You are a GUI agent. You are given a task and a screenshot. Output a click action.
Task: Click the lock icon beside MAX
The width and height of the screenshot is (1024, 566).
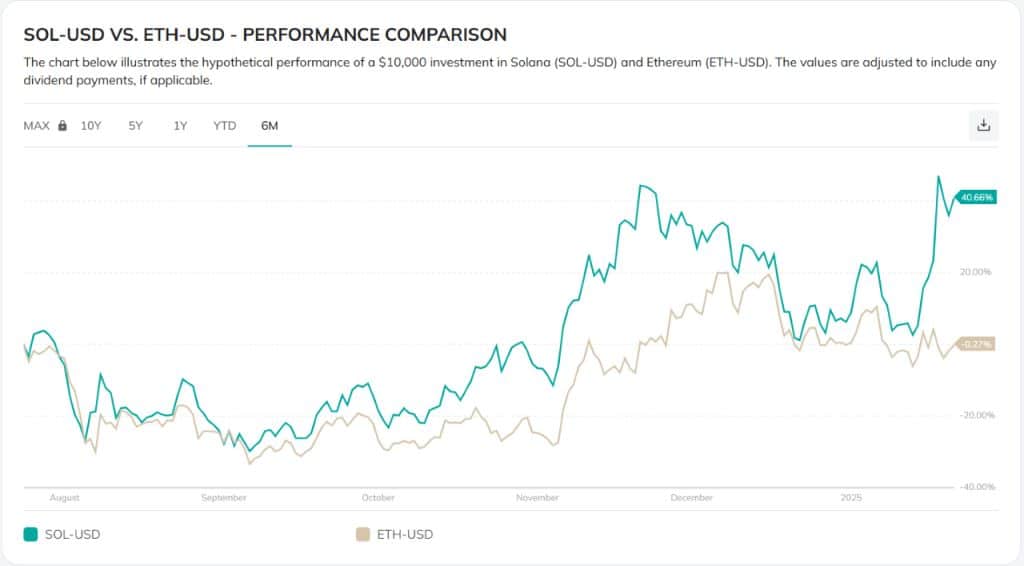pyautogui.click(x=62, y=125)
